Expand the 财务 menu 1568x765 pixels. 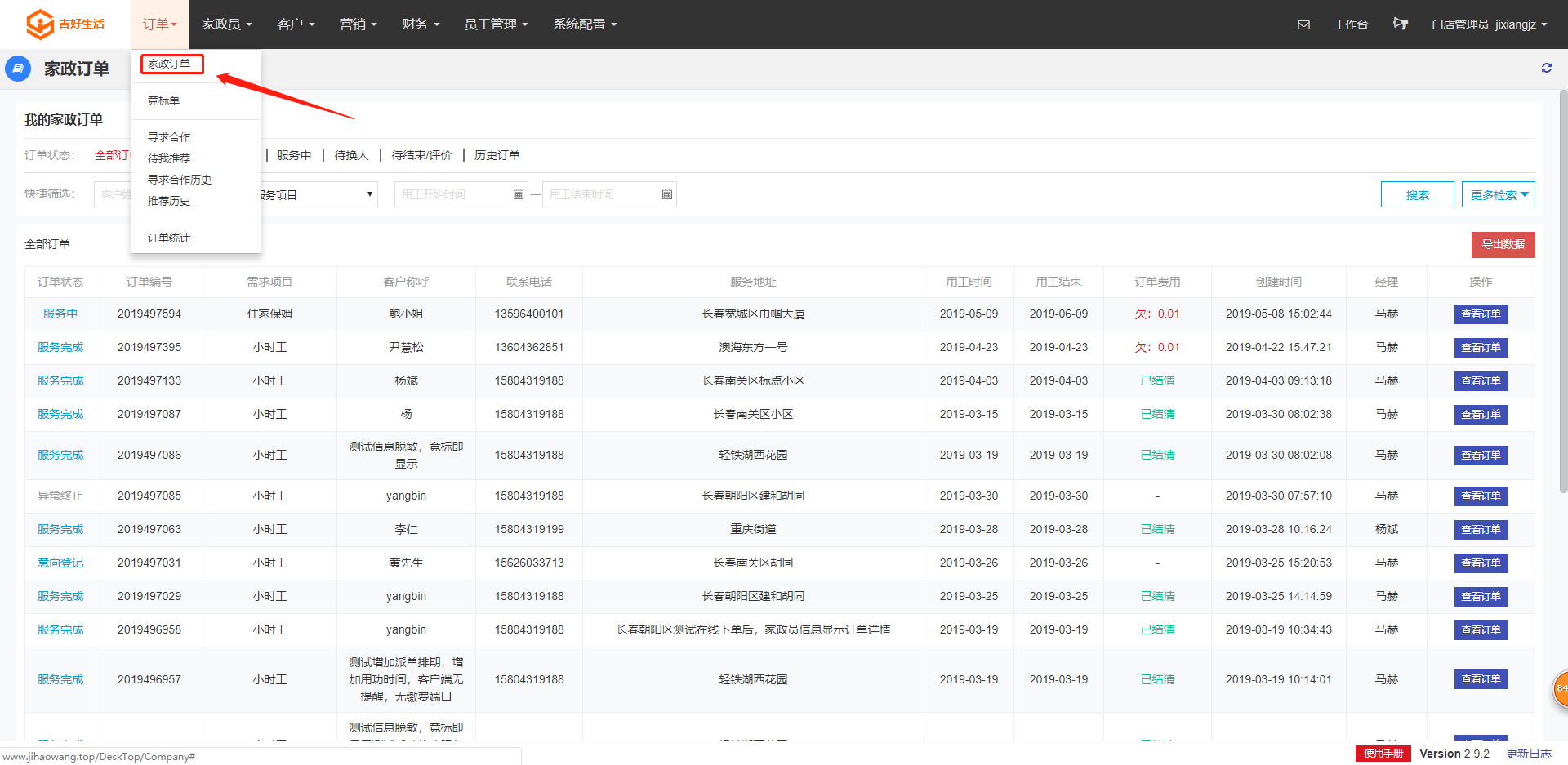coord(421,24)
